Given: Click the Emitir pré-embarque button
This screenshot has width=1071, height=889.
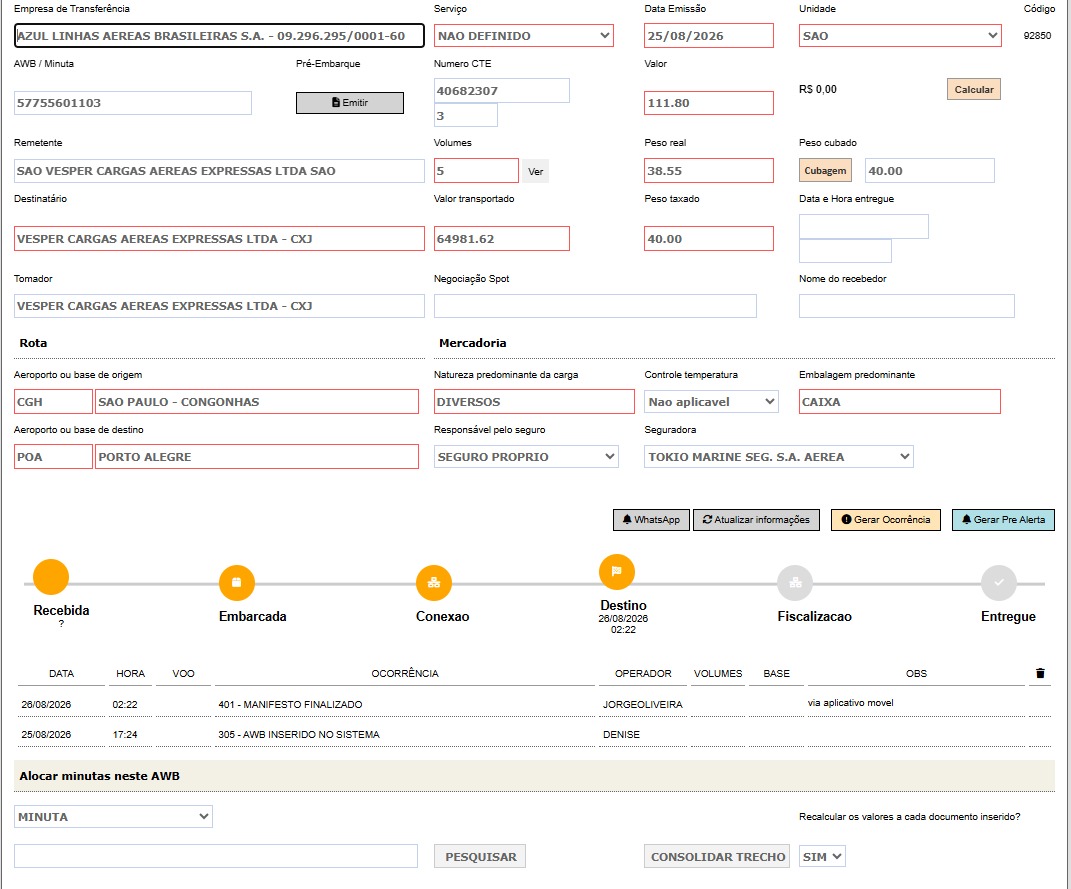Looking at the screenshot, I should [350, 102].
